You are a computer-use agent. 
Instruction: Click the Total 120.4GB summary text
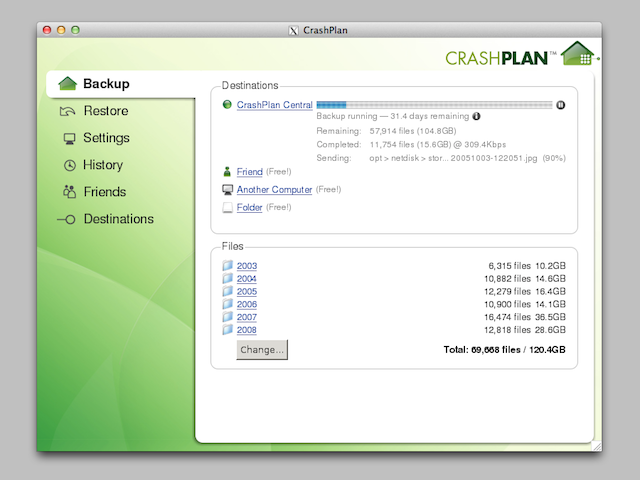504,350
